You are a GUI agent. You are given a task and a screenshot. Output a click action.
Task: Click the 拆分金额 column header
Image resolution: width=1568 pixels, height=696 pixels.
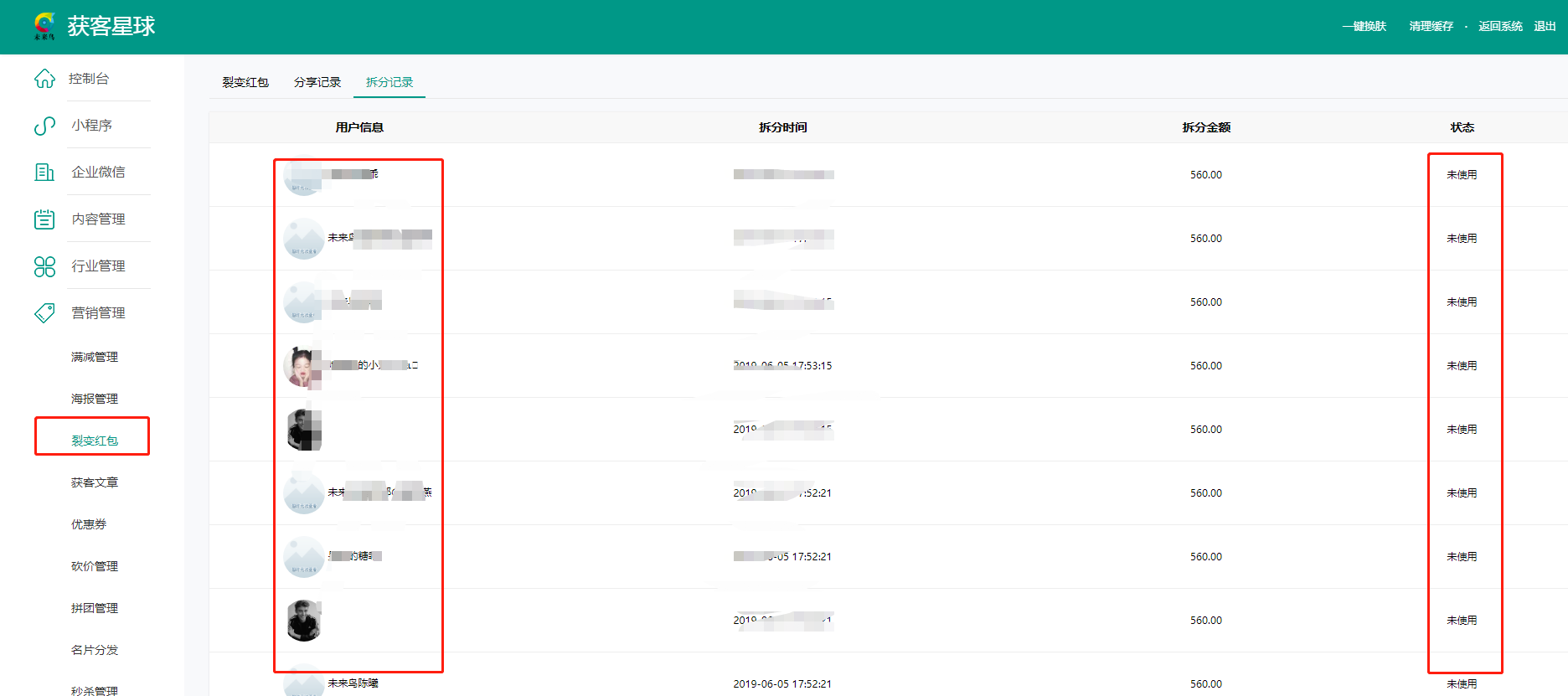click(x=1206, y=127)
